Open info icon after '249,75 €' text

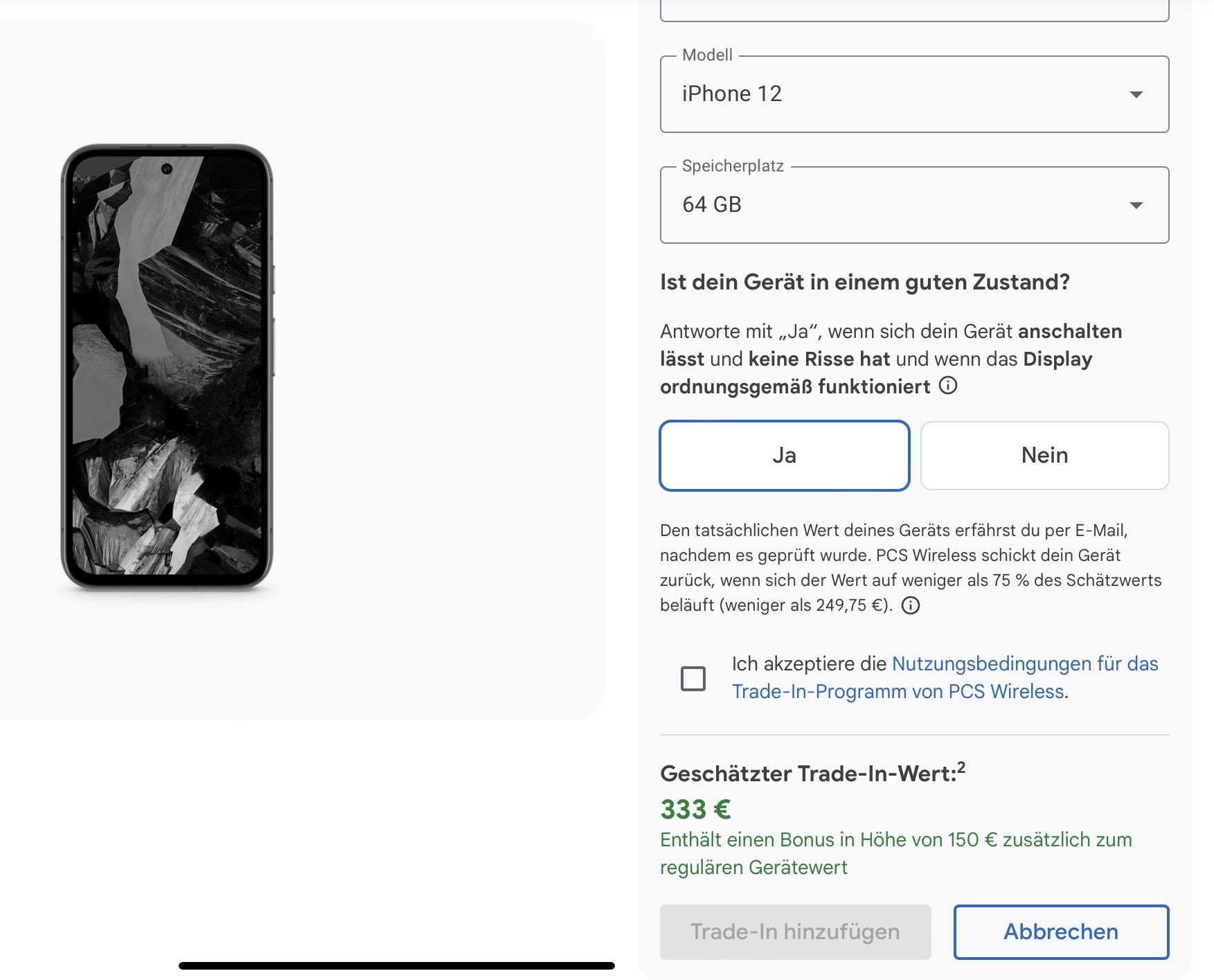(911, 605)
